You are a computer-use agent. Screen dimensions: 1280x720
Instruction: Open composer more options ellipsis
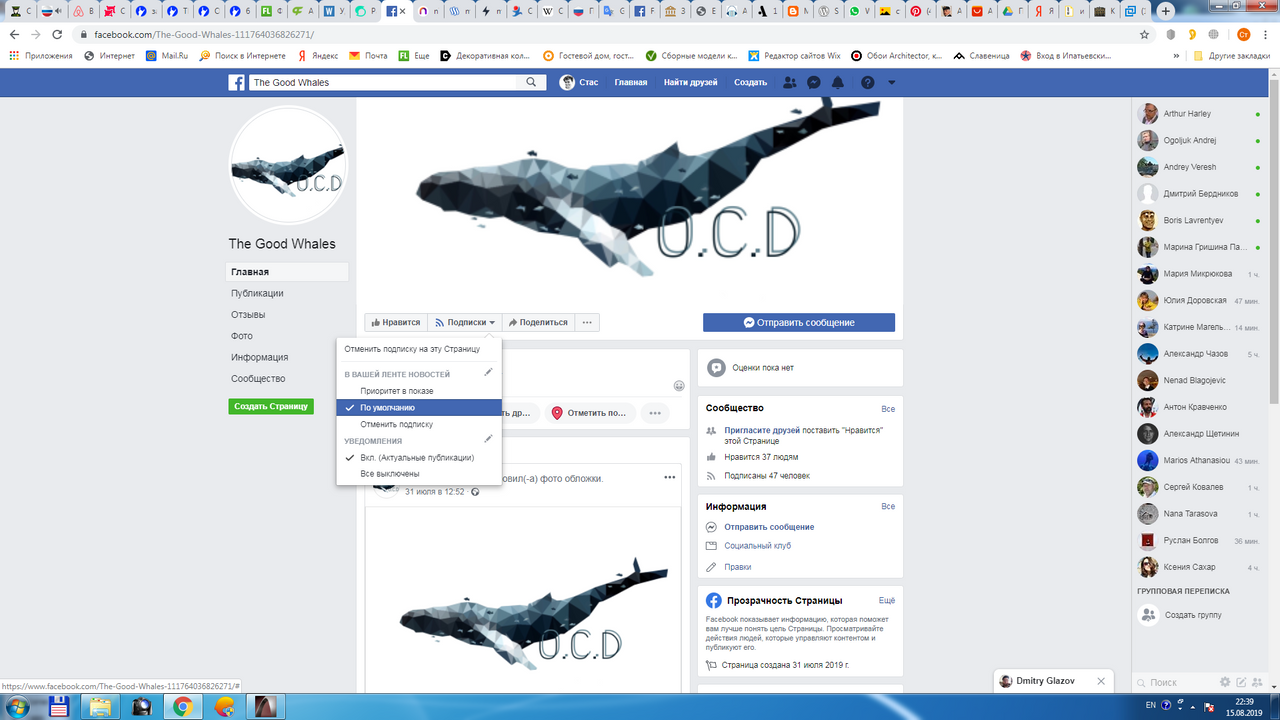(655, 412)
